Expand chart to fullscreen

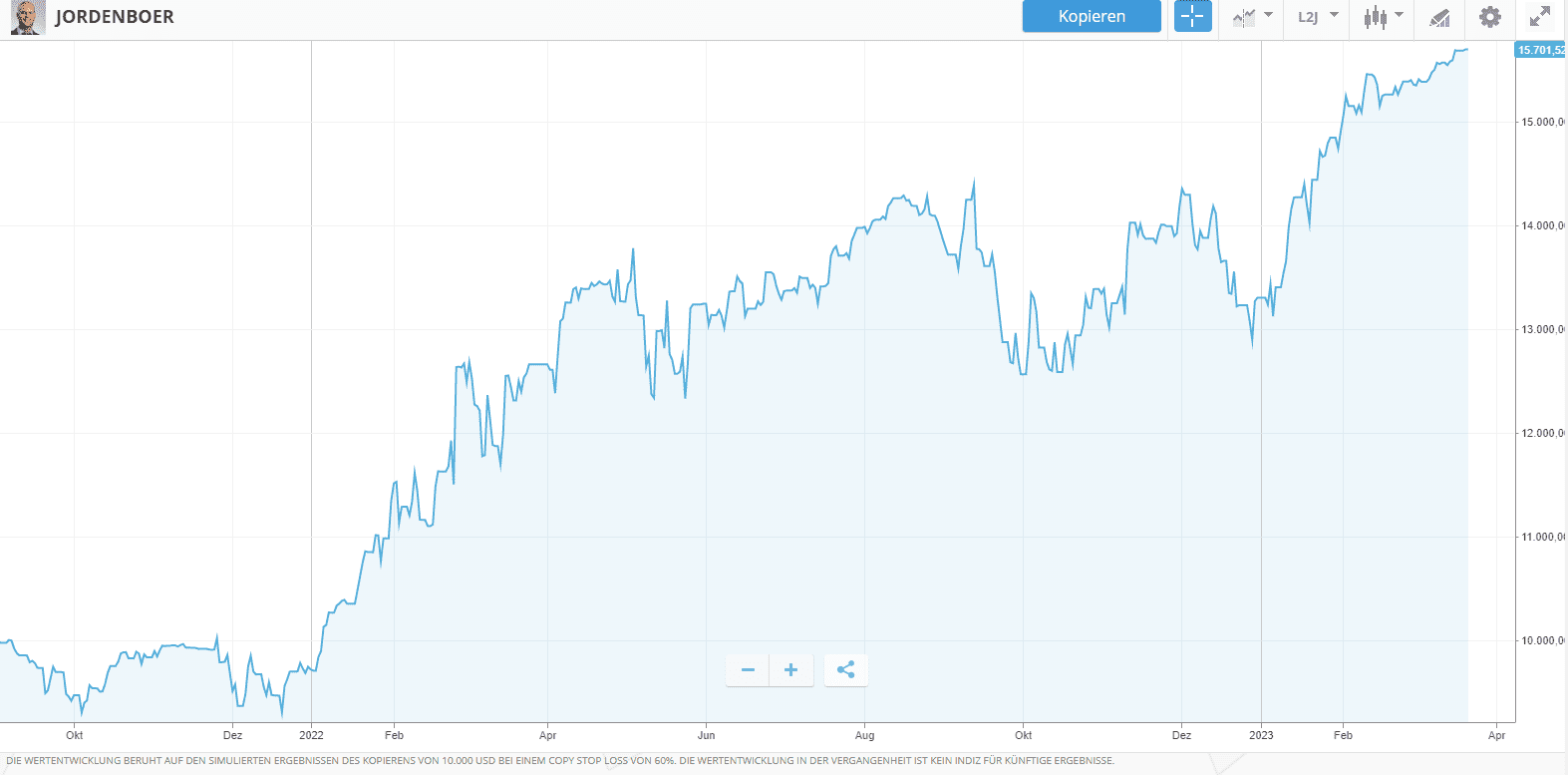point(1540,17)
